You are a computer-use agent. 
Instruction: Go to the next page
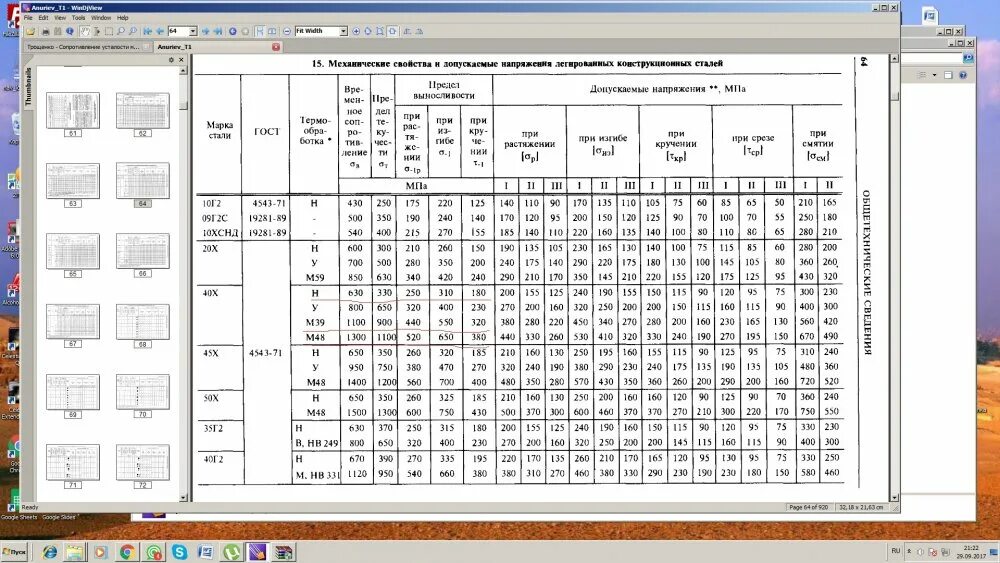tap(205, 31)
